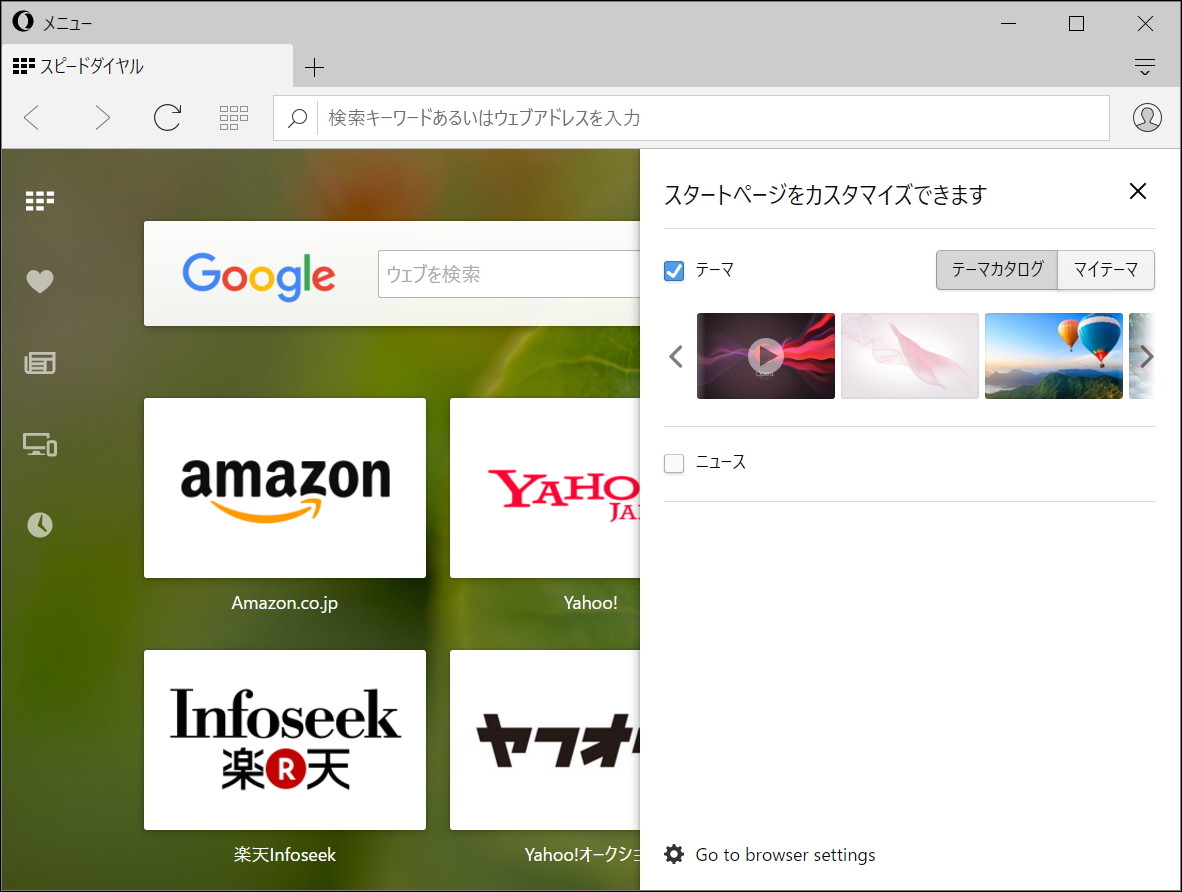Image resolution: width=1182 pixels, height=892 pixels.
Task: Uncheck the テーマ checkbox
Action: [x=673, y=270]
